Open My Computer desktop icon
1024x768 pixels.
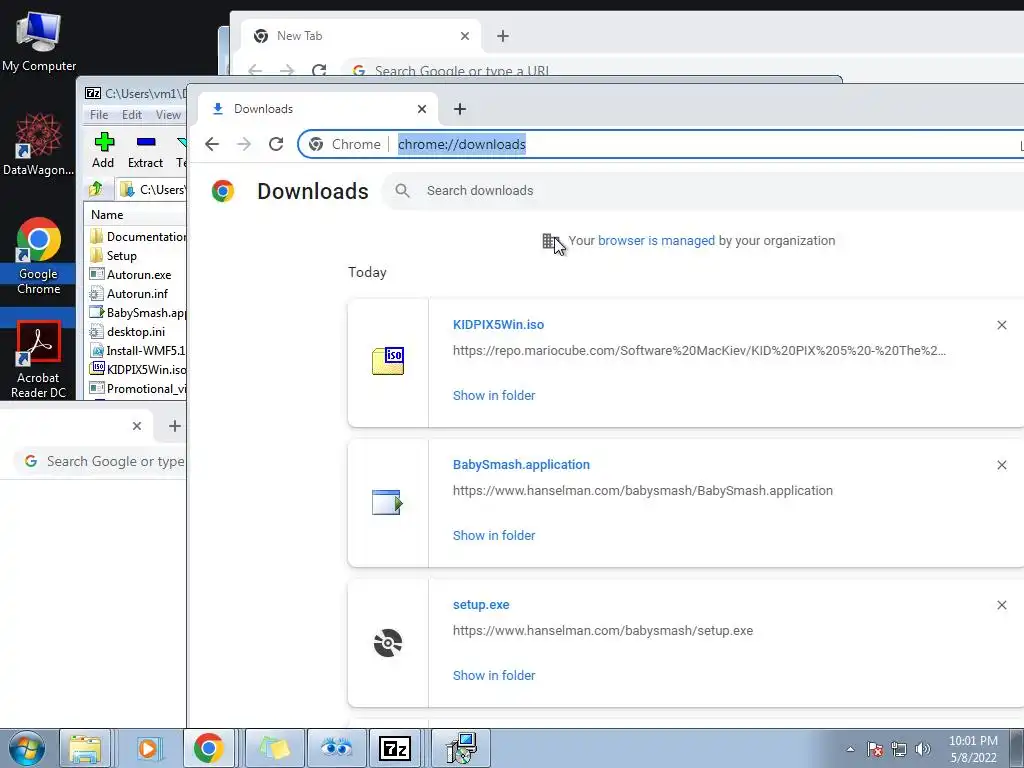(39, 41)
